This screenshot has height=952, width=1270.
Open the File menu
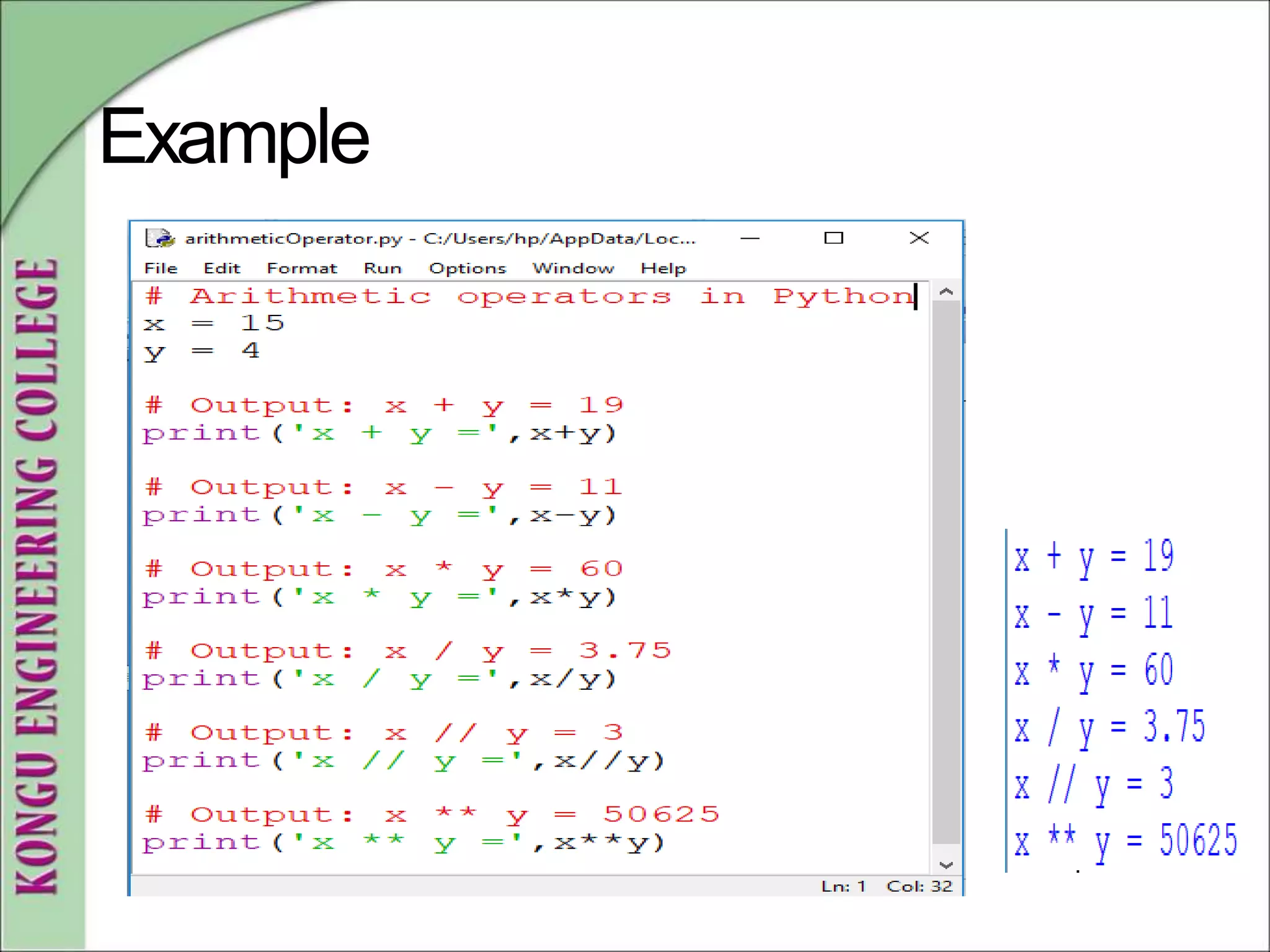[x=161, y=268]
